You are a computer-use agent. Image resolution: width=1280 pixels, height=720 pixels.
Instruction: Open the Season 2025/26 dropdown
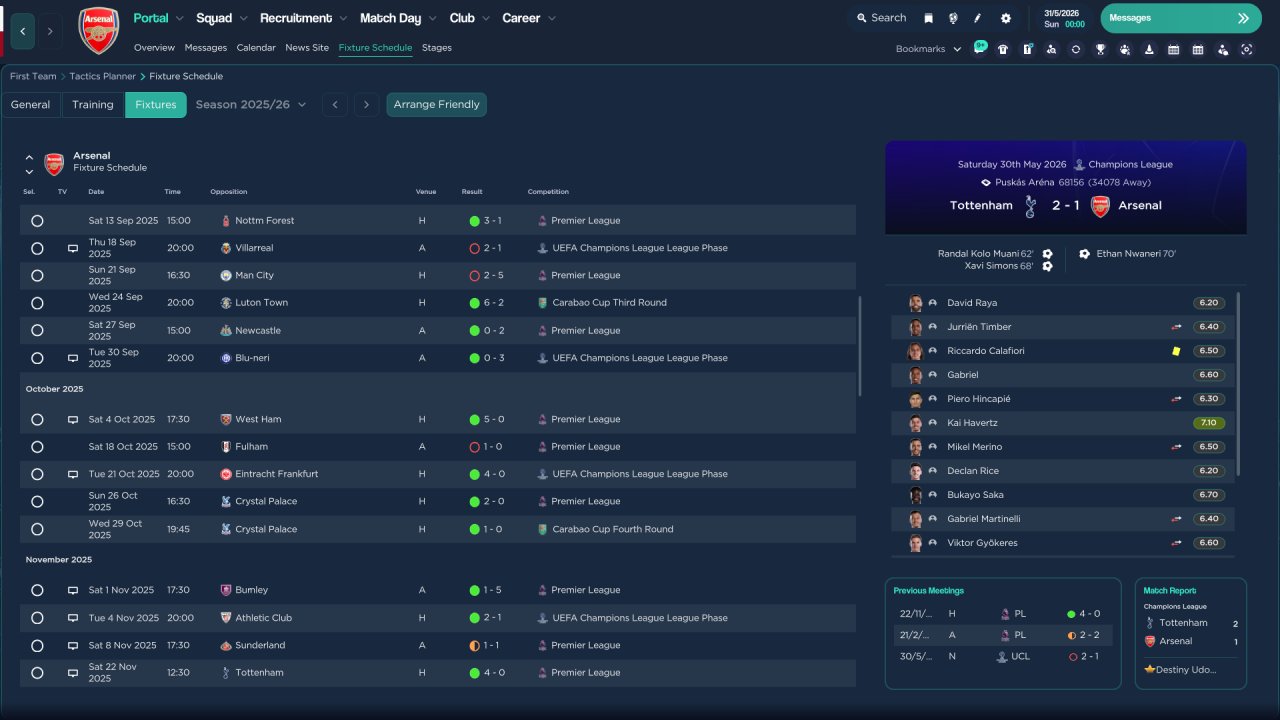251,105
